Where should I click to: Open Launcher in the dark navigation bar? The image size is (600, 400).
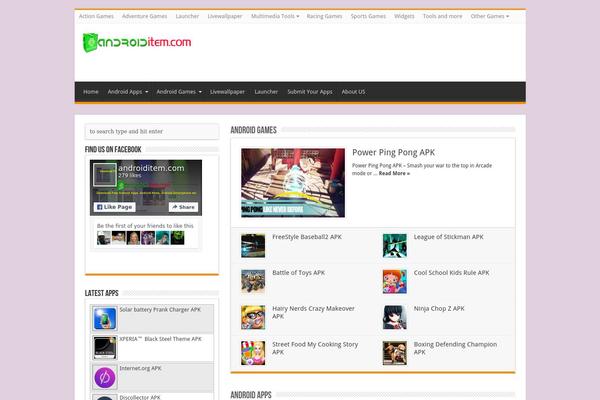click(x=266, y=92)
